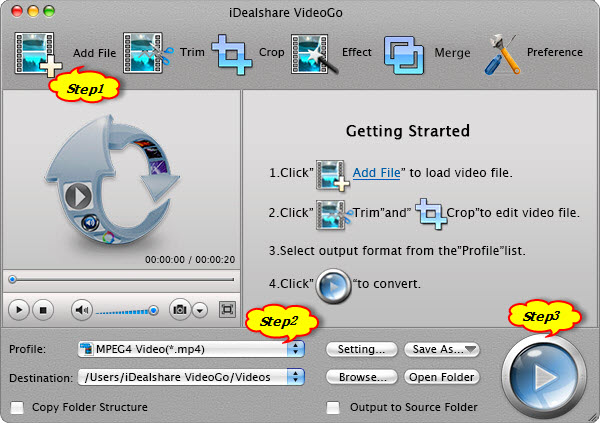Toggle full screen preview button

[227, 309]
